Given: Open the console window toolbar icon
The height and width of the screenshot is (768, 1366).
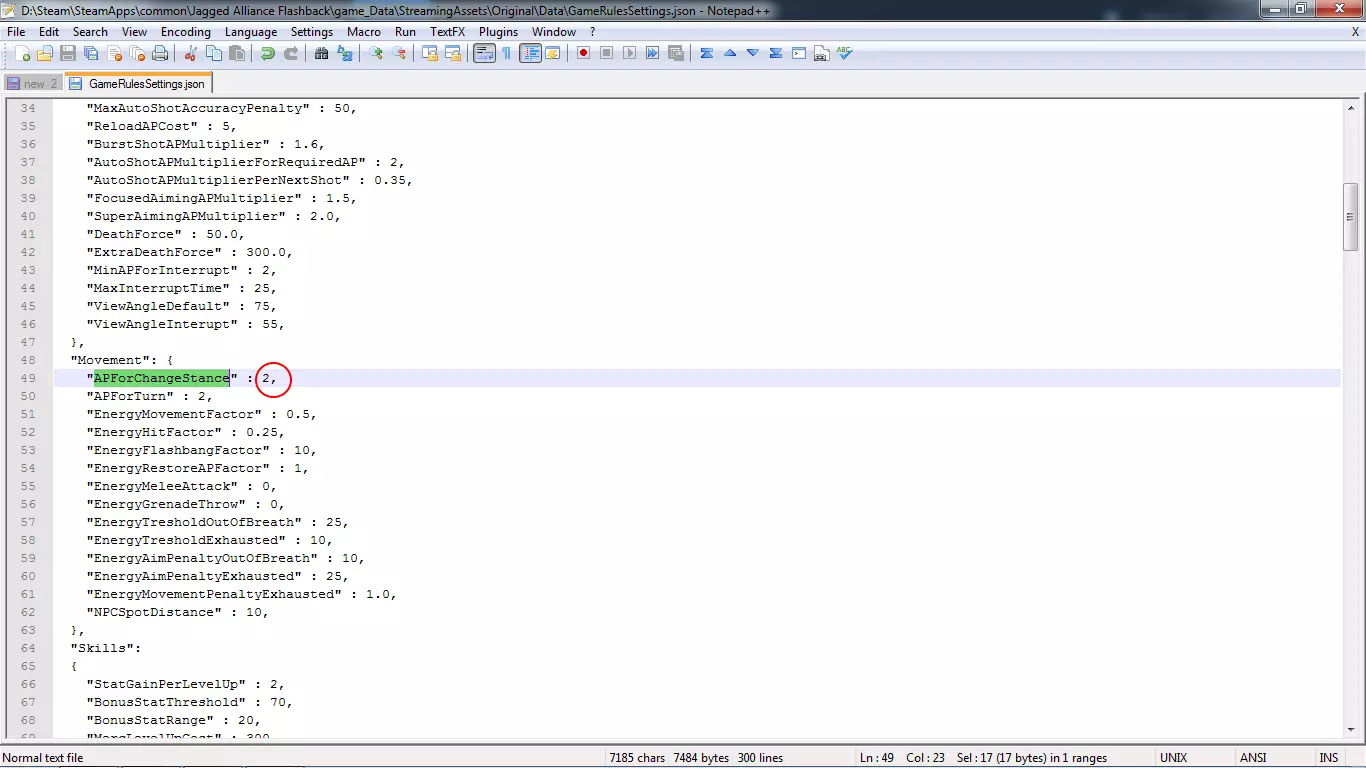Looking at the screenshot, I should (798, 53).
